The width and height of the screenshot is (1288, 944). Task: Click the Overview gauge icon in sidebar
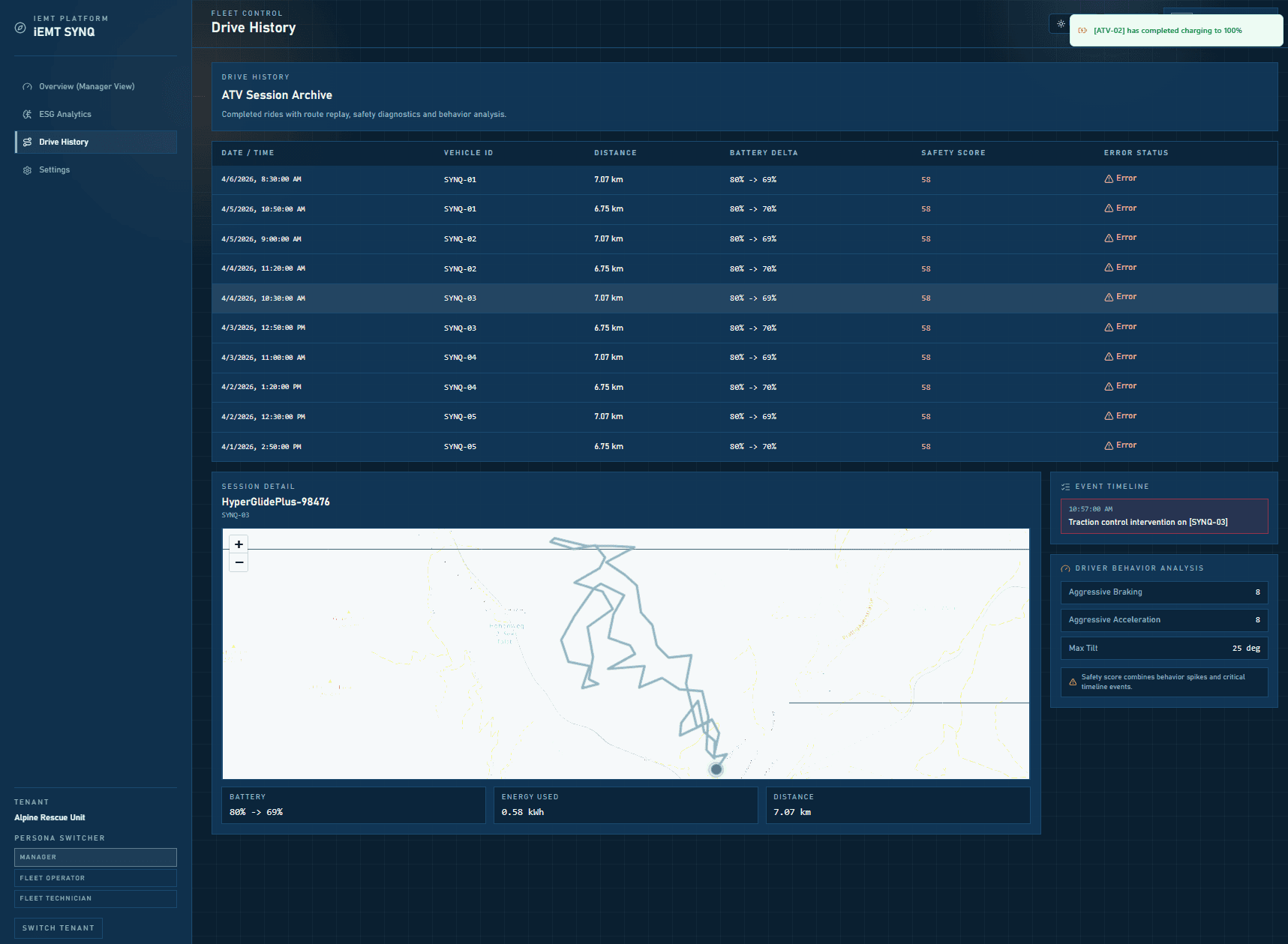(27, 87)
